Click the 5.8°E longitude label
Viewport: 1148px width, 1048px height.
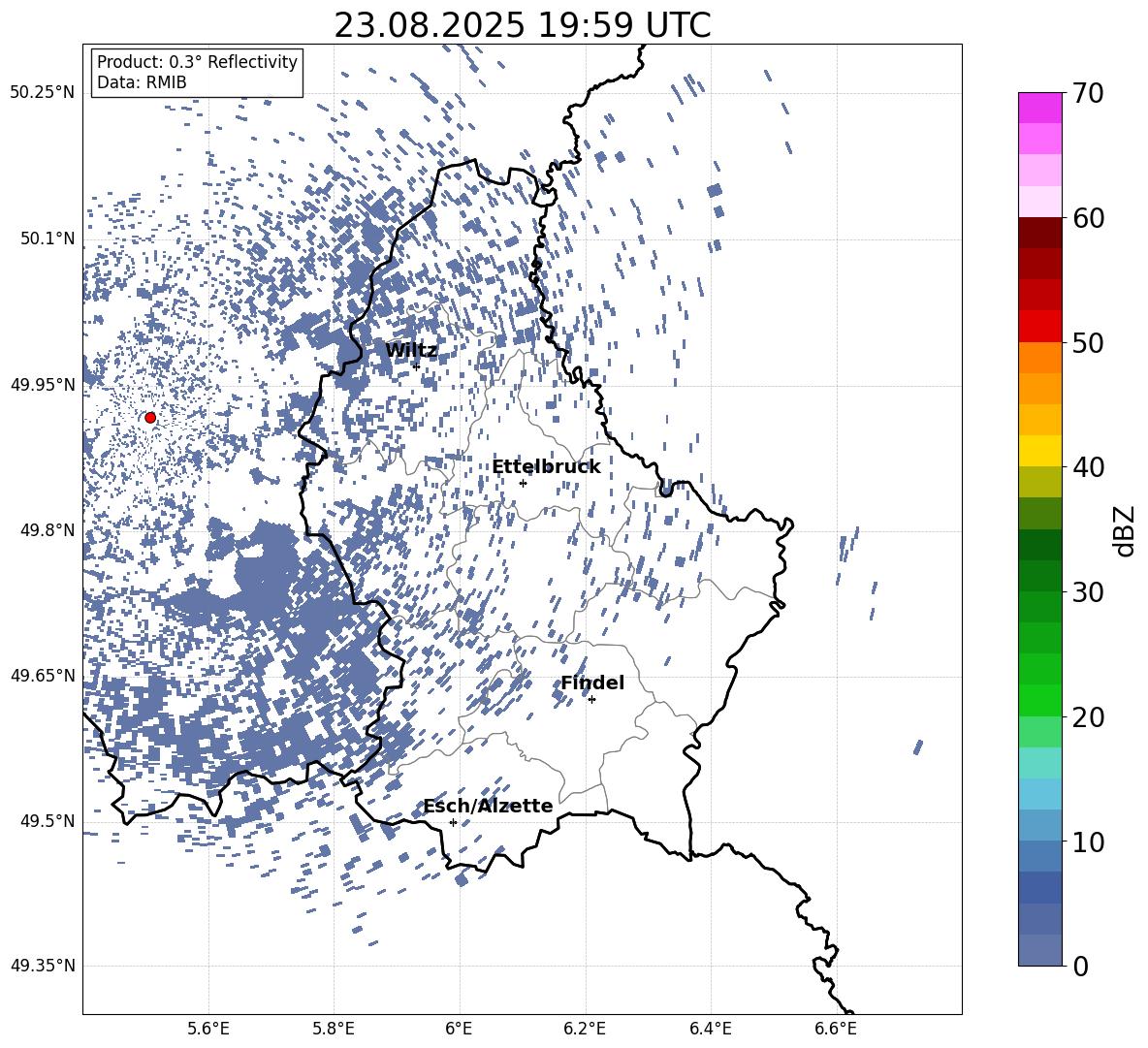pyautogui.click(x=334, y=1029)
